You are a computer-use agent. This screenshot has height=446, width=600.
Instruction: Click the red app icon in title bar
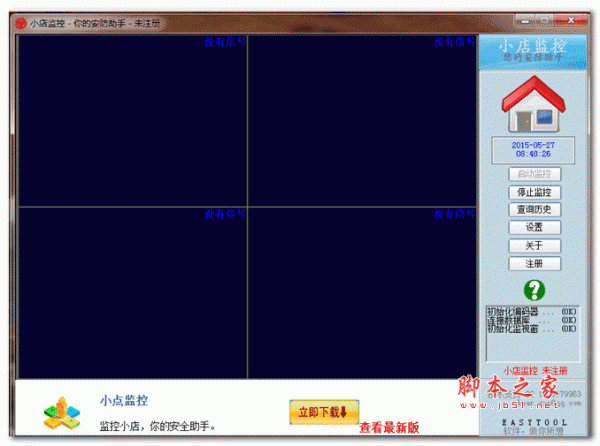(x=21, y=24)
